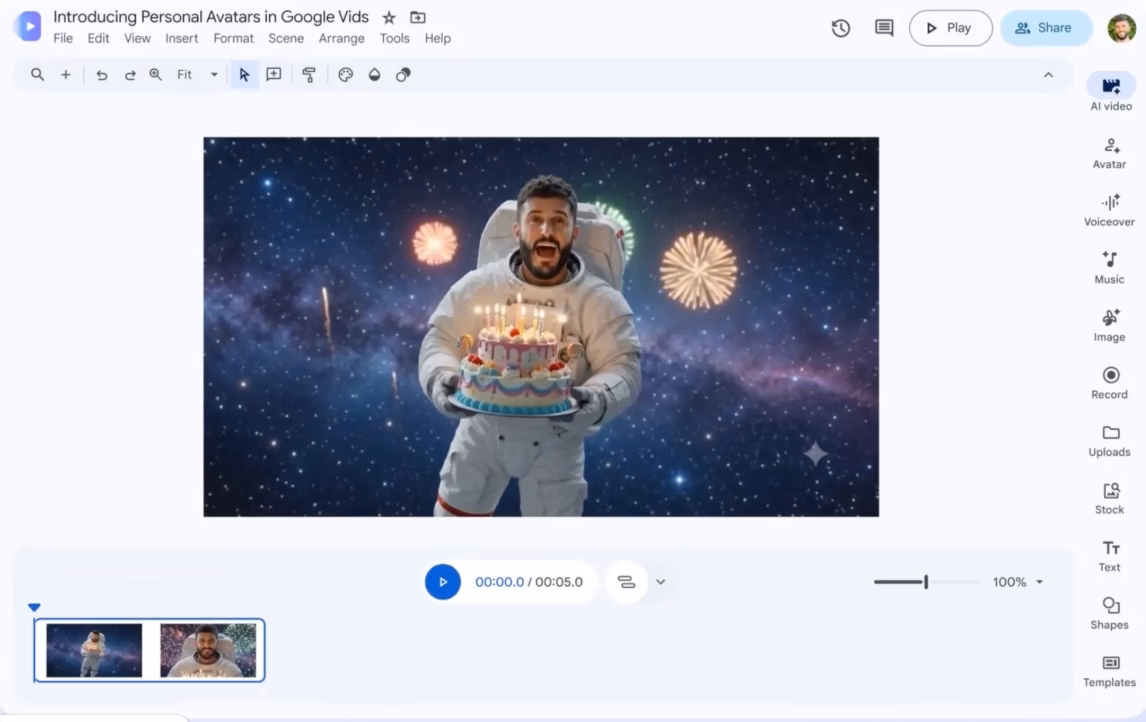Open the Voiceover panel
Viewport: 1146px width, 722px height.
1109,210
